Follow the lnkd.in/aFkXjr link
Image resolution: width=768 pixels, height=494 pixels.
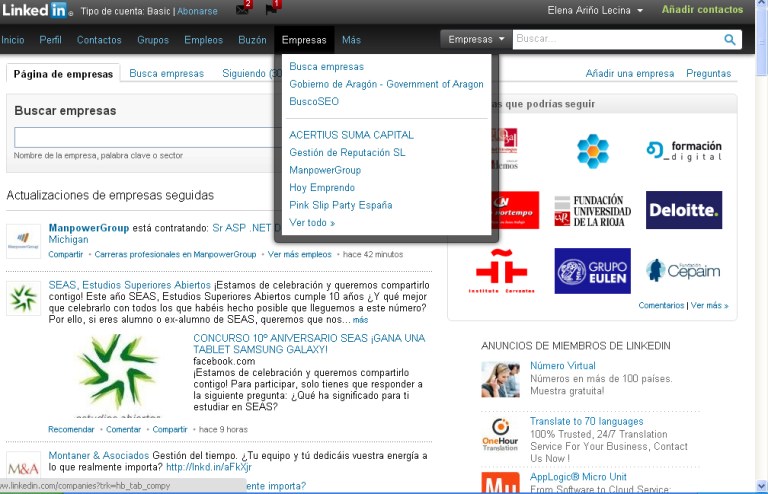(x=209, y=467)
